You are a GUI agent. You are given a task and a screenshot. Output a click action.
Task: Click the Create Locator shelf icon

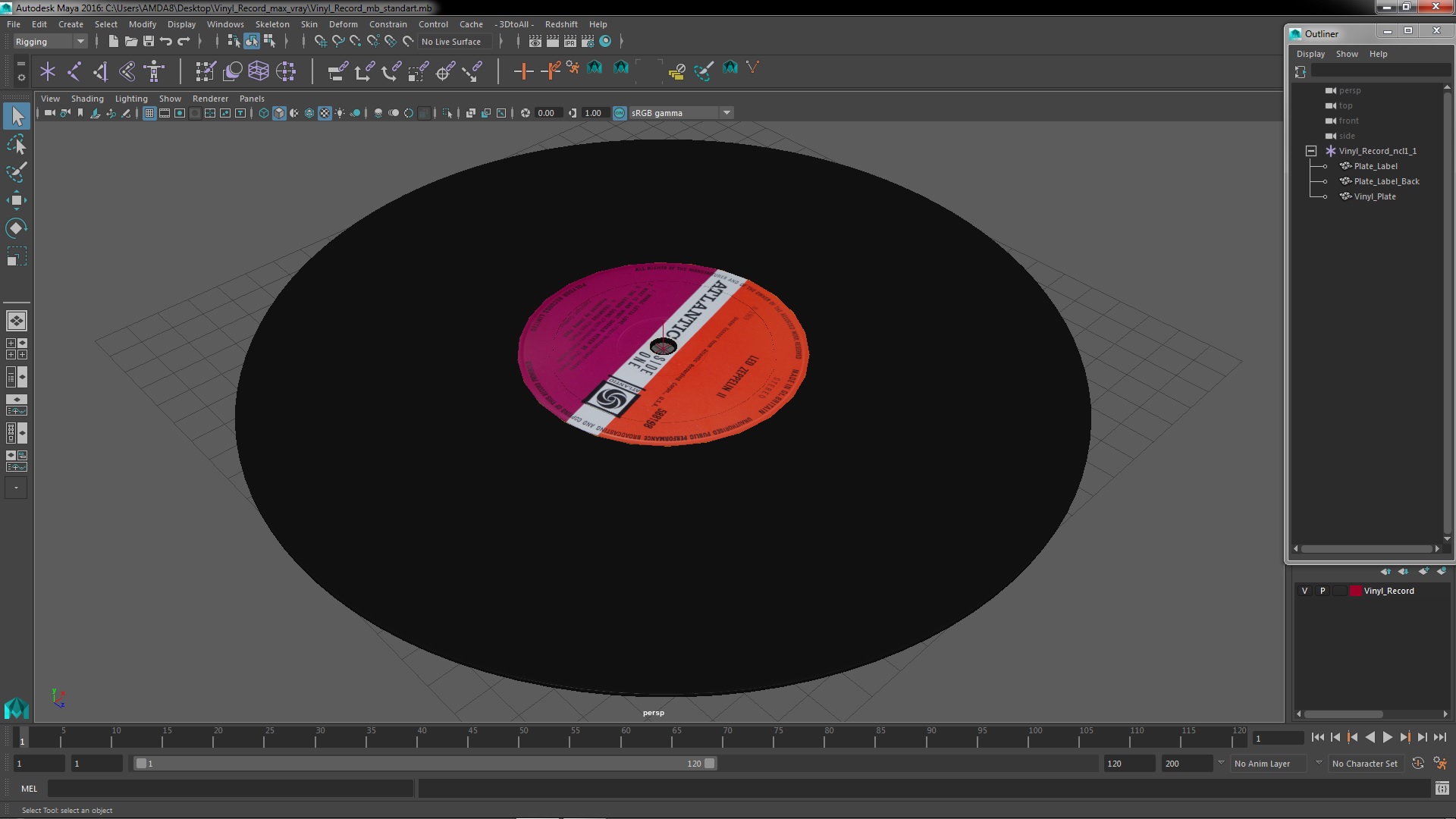pos(47,71)
